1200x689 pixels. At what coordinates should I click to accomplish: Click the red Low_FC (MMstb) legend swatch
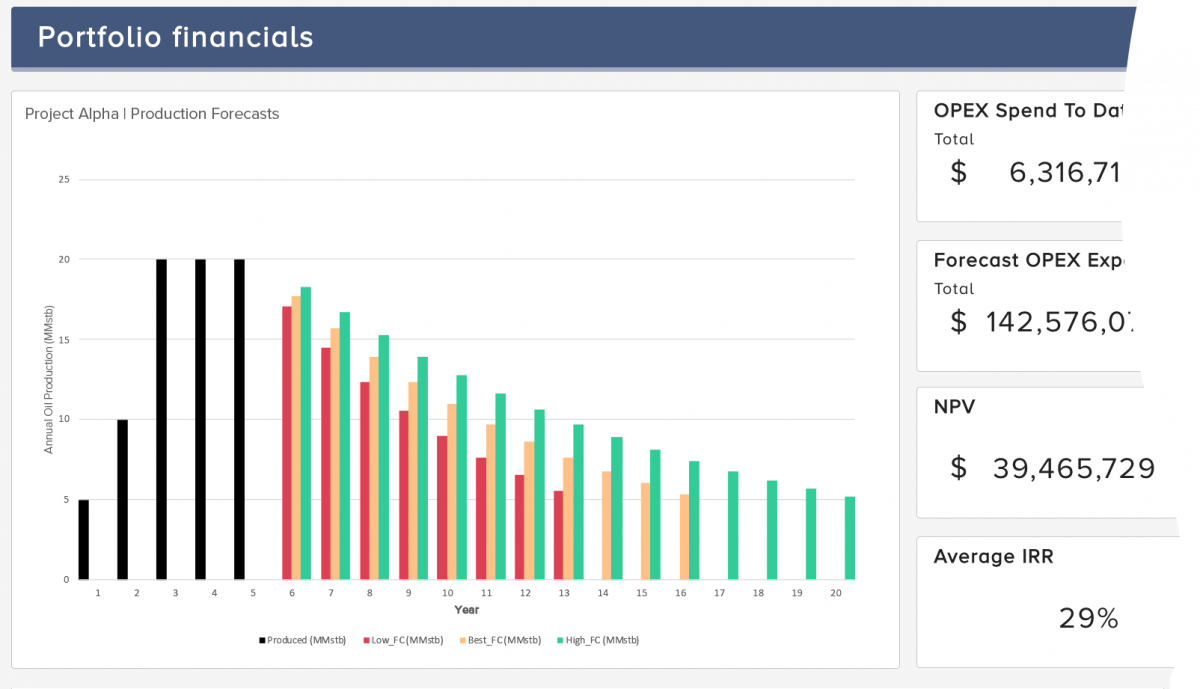click(367, 640)
